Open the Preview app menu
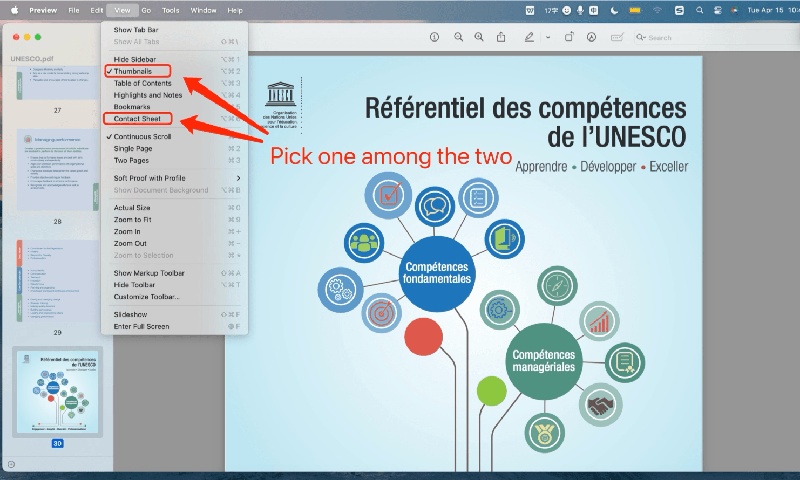Image resolution: width=800 pixels, height=480 pixels. pos(43,10)
